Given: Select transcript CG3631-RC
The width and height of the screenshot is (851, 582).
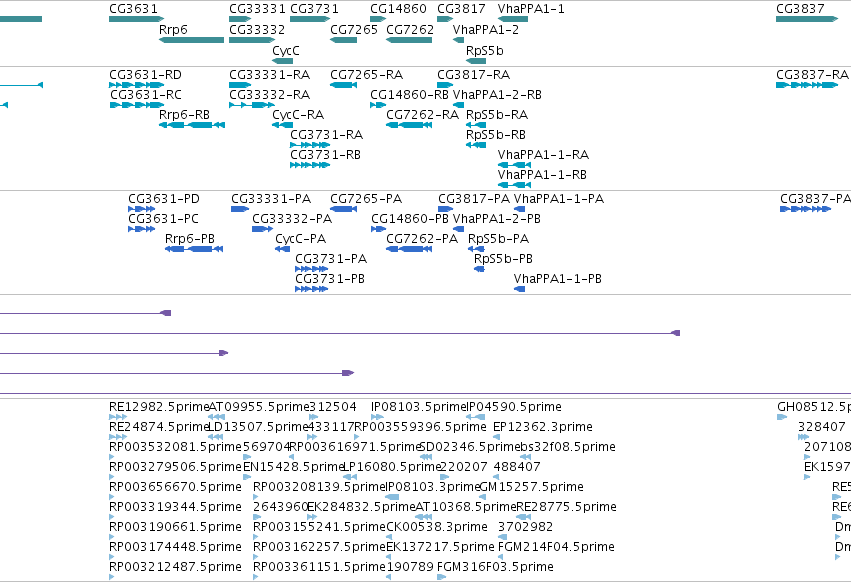Looking at the screenshot, I should pos(145,94).
